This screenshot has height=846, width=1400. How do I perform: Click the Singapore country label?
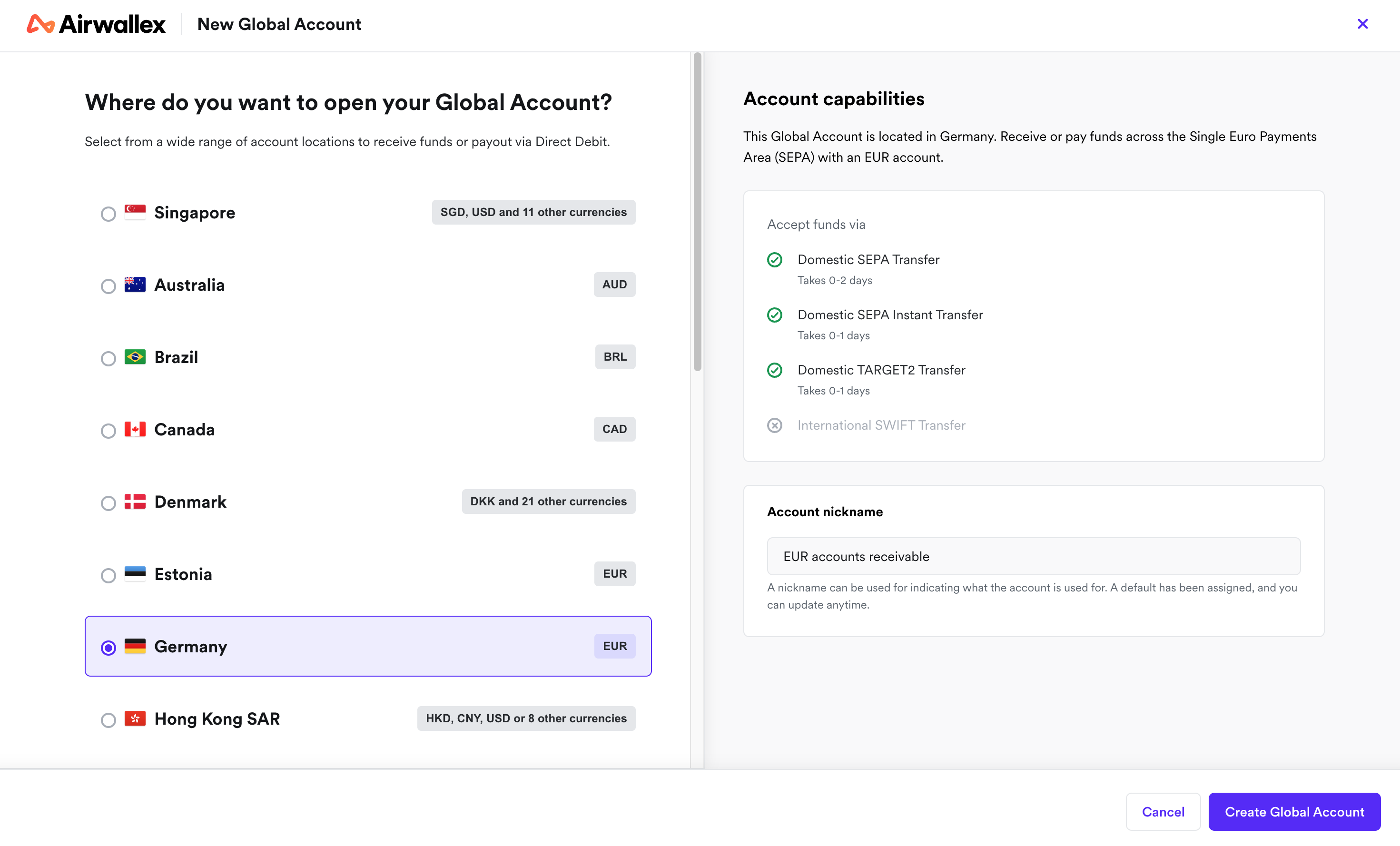[195, 213]
